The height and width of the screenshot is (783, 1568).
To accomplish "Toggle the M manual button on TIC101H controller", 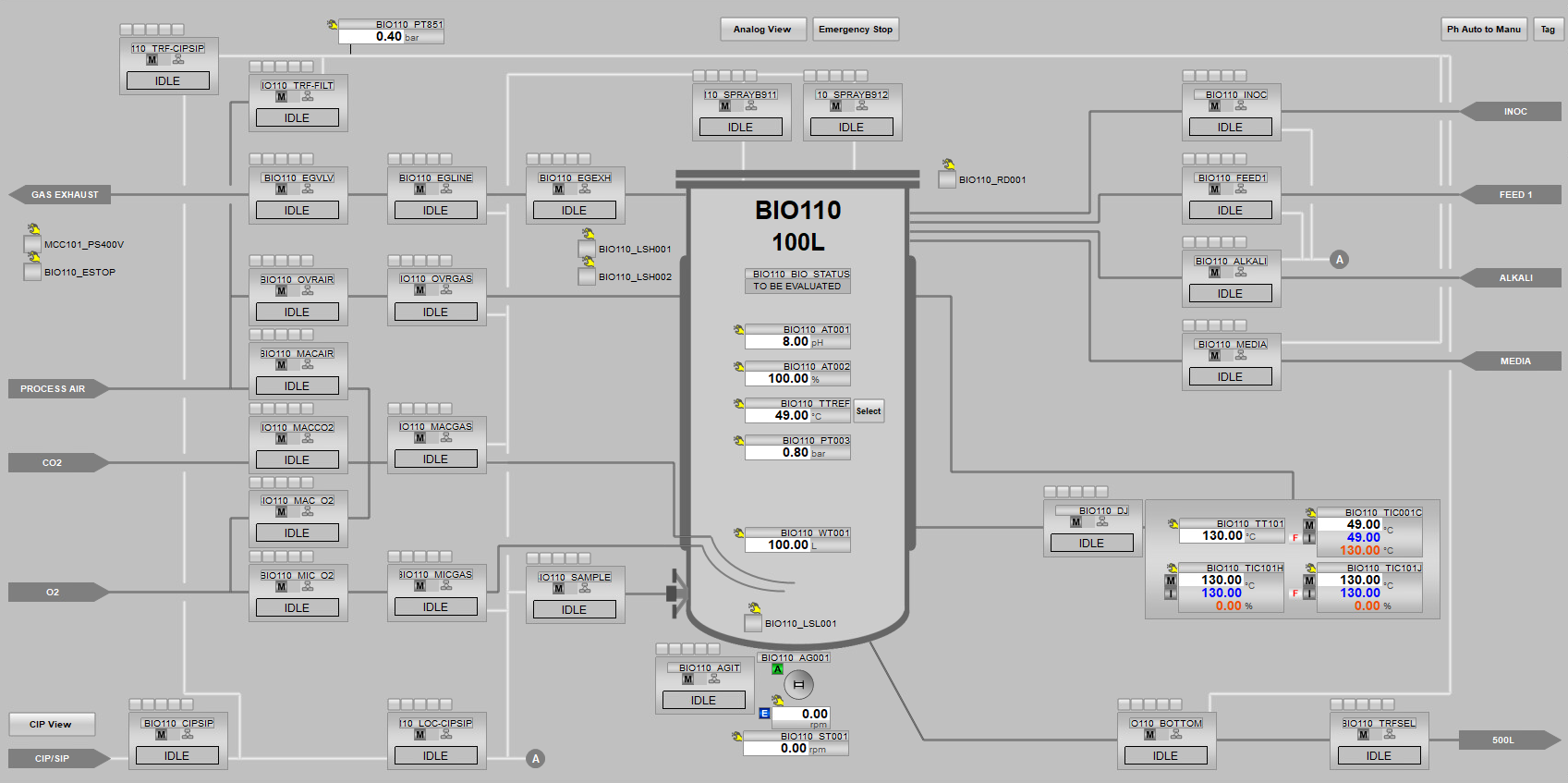I will pyautogui.click(x=1171, y=581).
